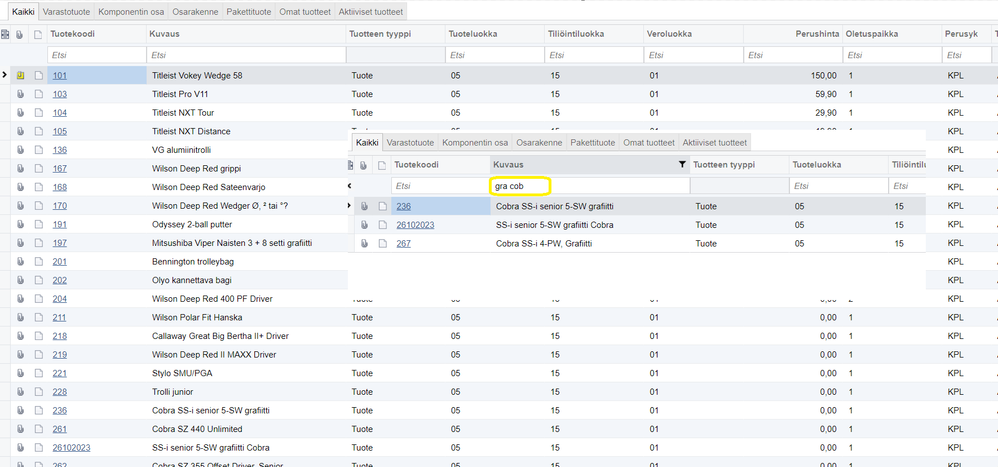Click the paperclip icon for Cobra SS-i 4-PW

(365, 243)
